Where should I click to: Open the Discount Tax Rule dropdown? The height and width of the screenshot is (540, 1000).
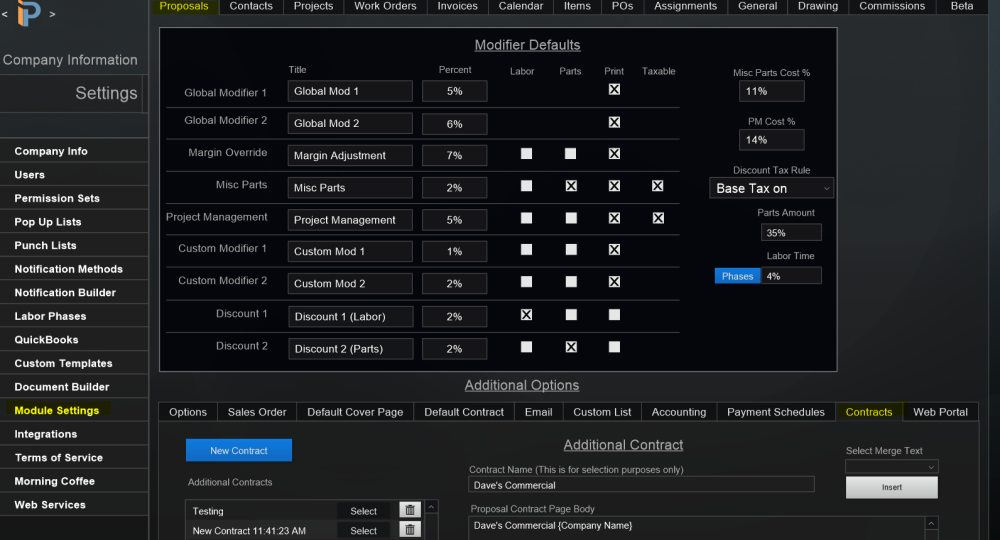[x=771, y=188]
